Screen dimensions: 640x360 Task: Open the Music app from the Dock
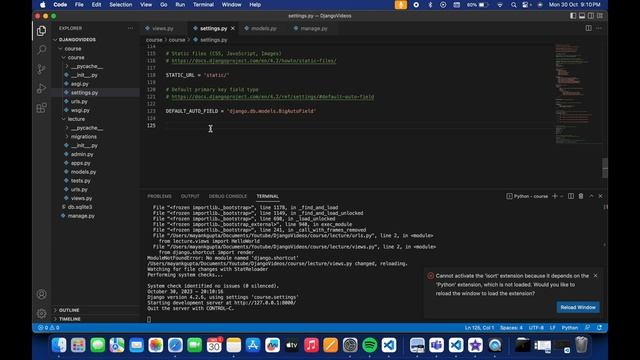coord(311,345)
